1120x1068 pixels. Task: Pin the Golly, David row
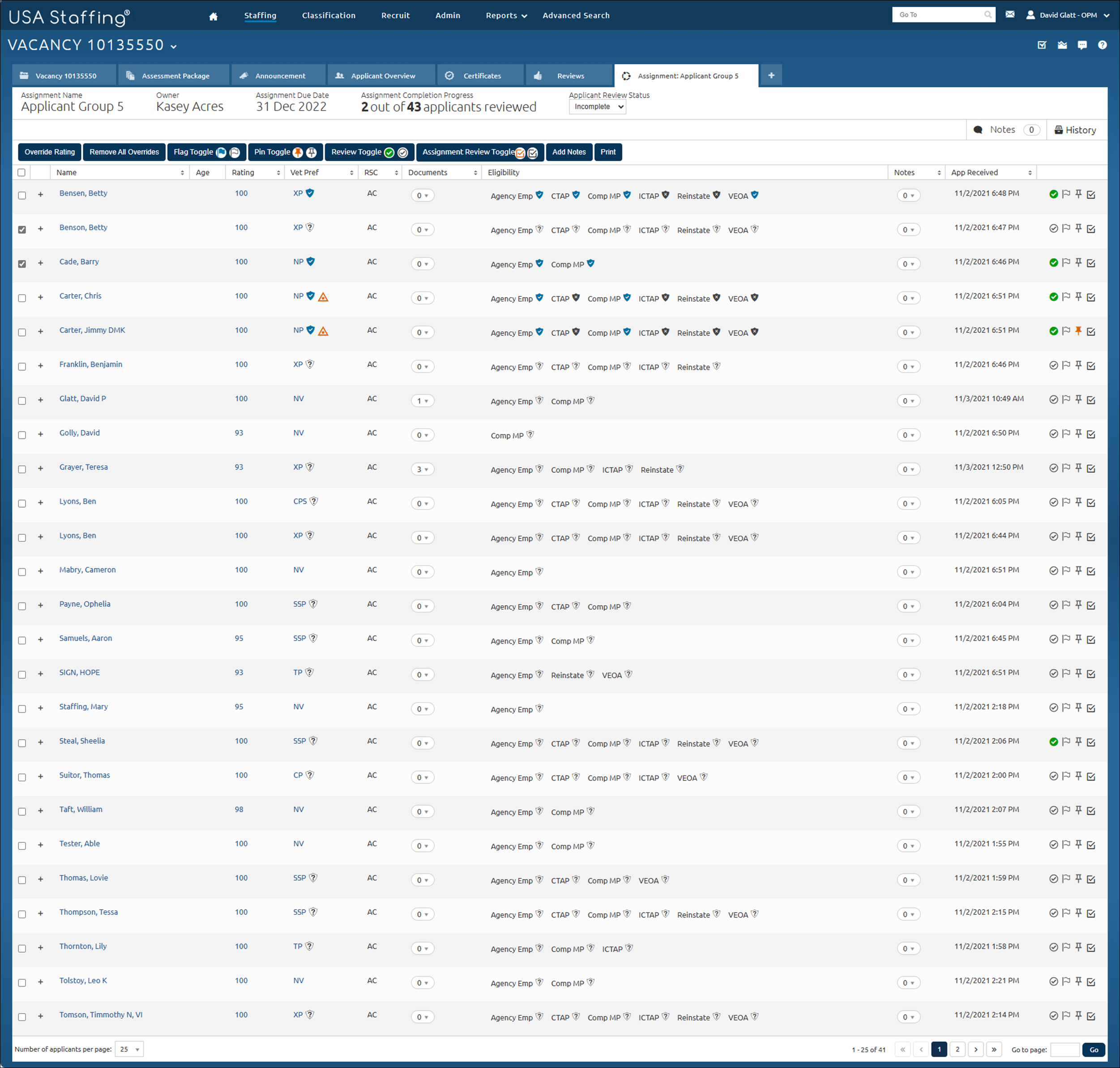coord(1078,434)
